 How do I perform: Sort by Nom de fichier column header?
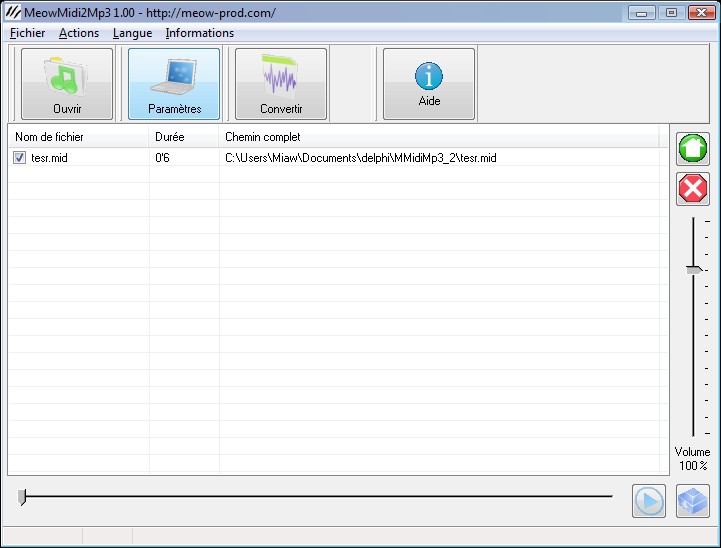78,137
